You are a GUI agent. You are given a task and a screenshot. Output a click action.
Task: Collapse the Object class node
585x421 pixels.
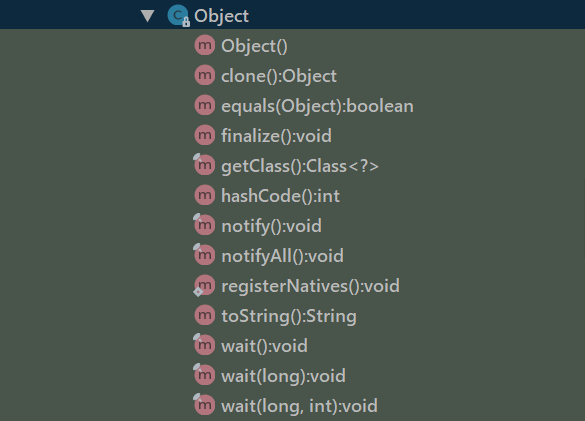[x=147, y=16]
